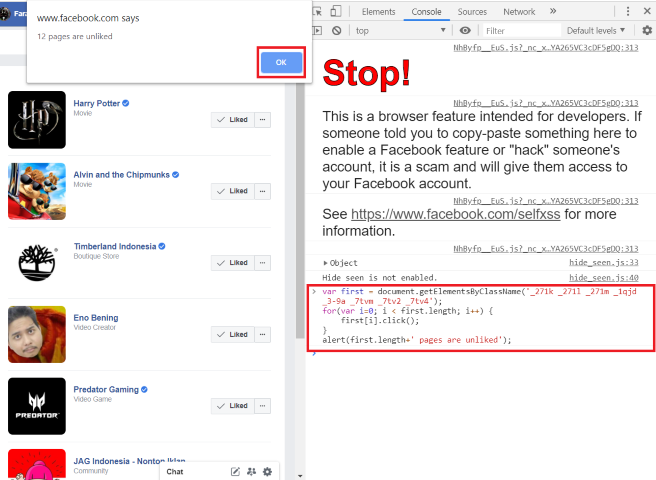This screenshot has width=656, height=480.
Task: Toggle the live expression eye icon
Action: click(x=465, y=31)
